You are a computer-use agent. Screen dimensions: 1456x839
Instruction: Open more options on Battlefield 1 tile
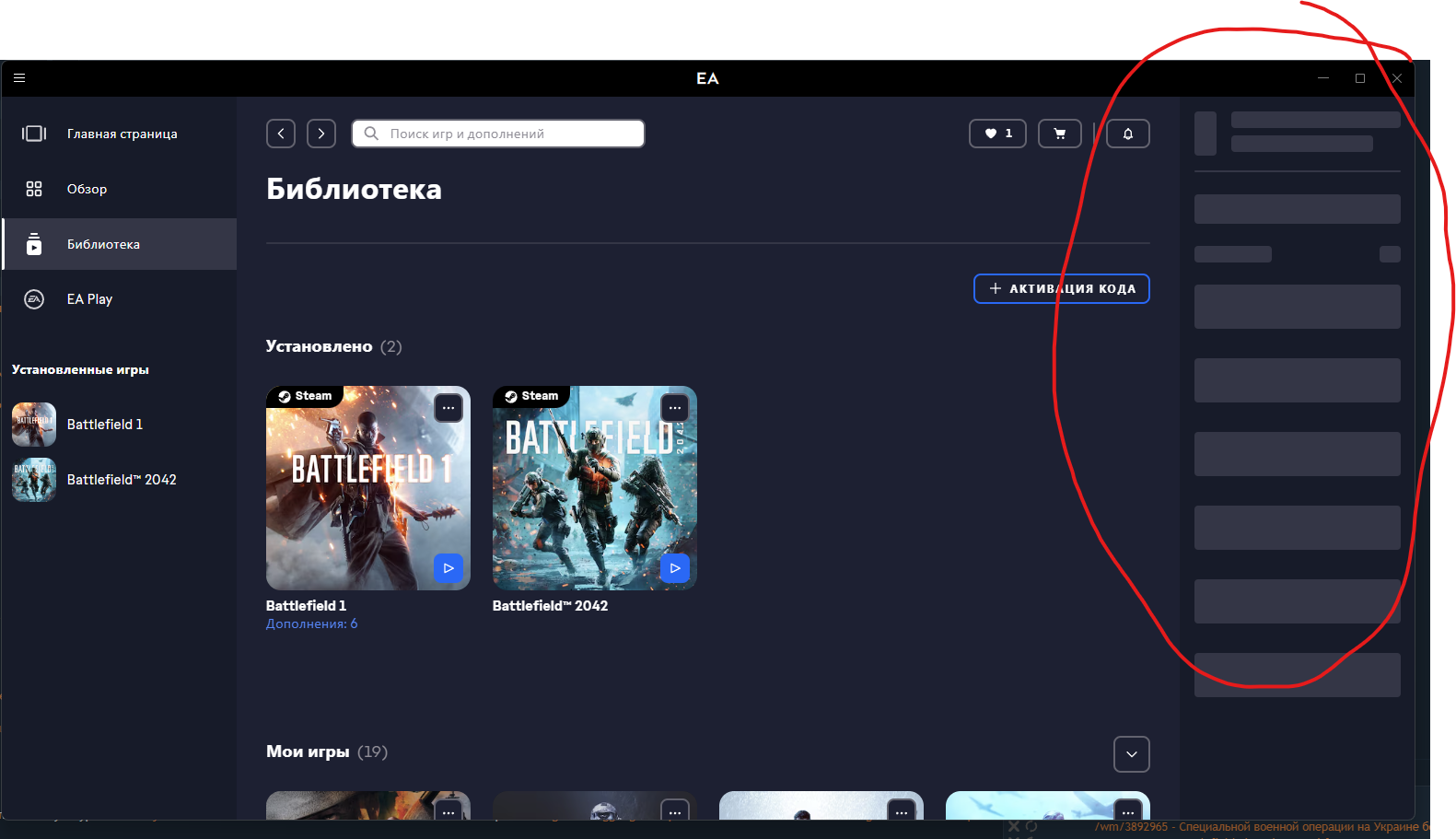pos(448,408)
